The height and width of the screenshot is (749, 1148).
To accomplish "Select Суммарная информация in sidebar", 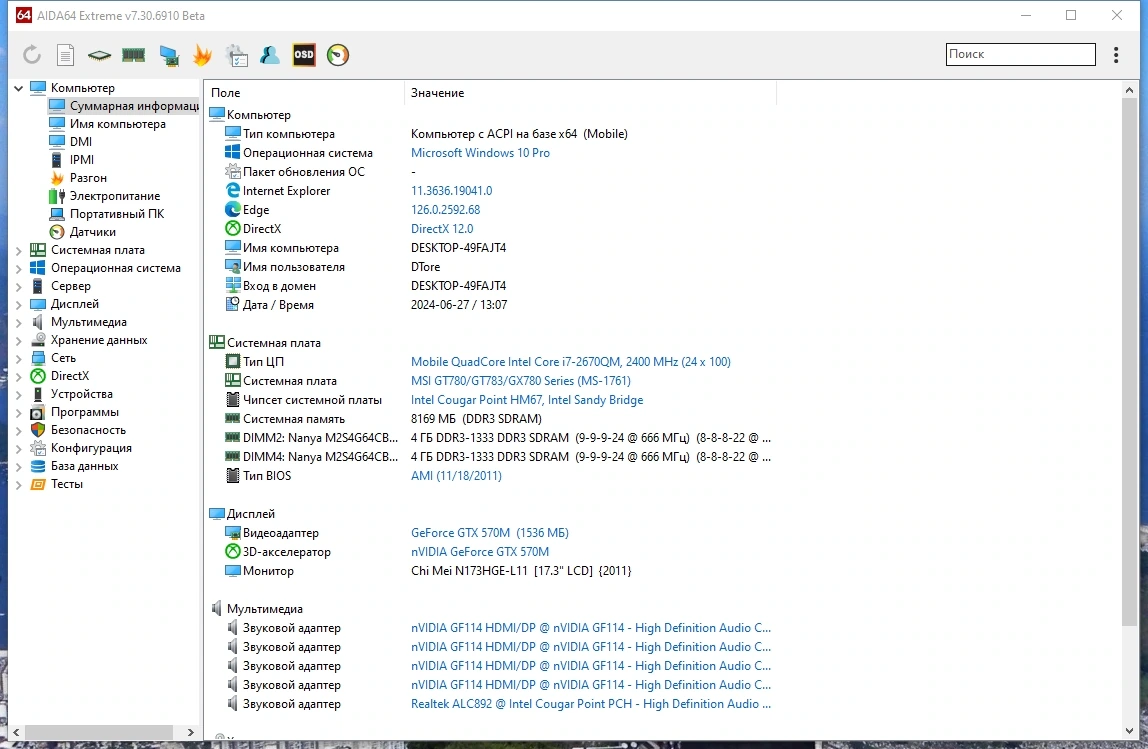I will [x=124, y=106].
